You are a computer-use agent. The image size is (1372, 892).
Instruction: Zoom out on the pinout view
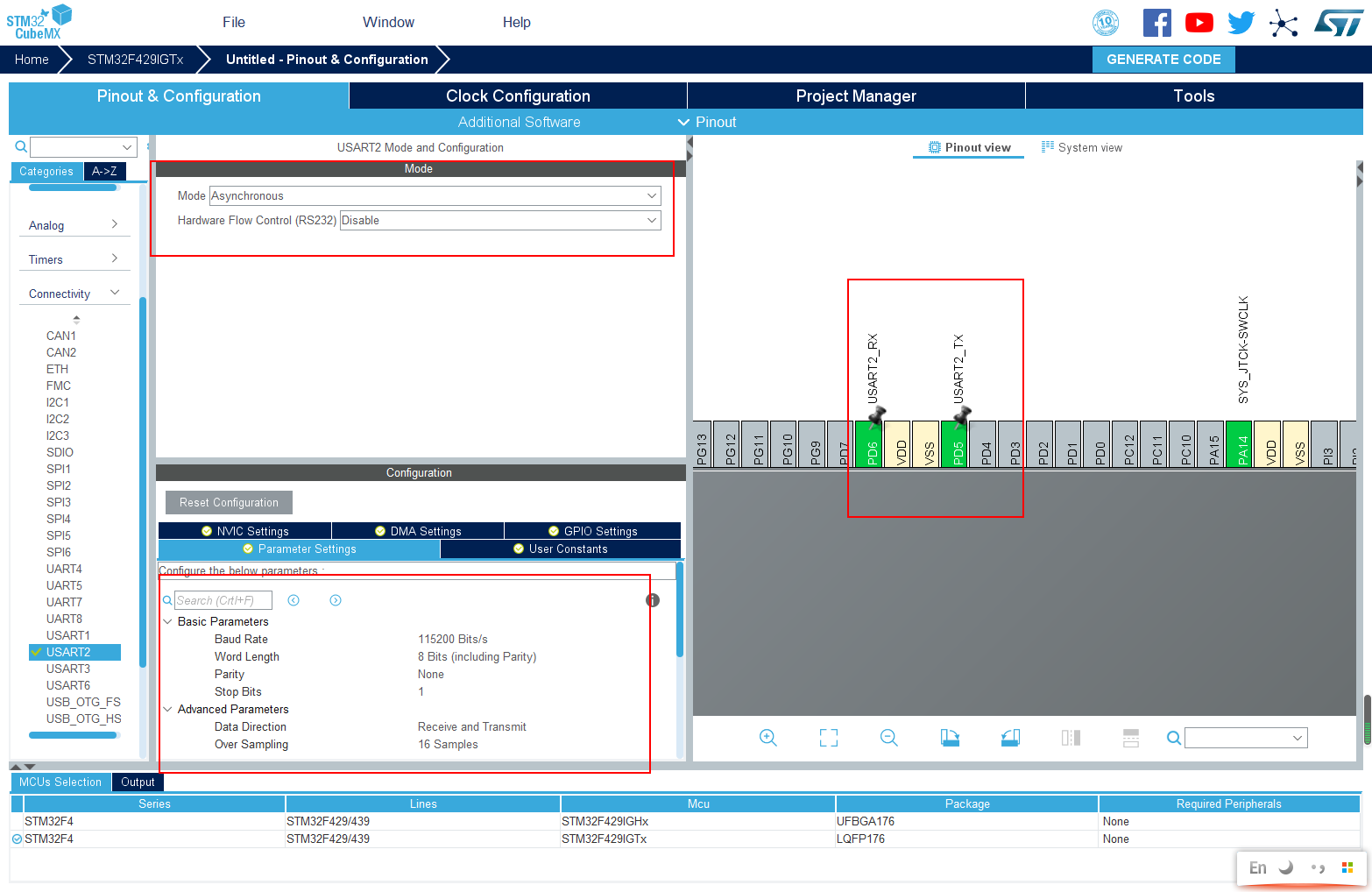point(889,738)
